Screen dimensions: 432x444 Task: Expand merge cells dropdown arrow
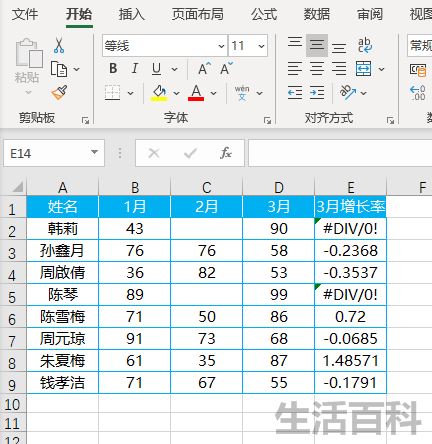coord(382,69)
